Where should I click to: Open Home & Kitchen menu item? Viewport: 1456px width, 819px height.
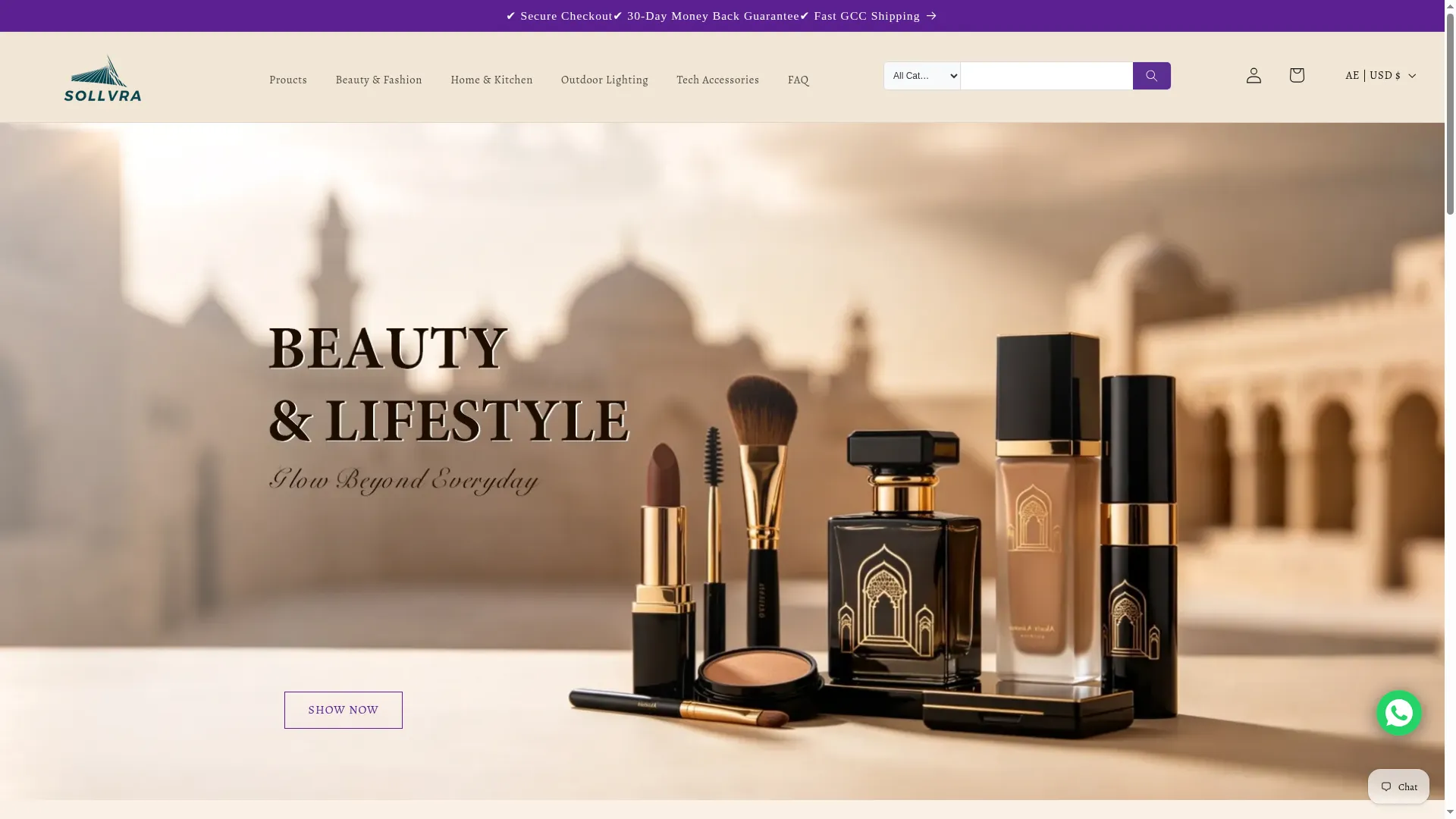[x=491, y=80]
